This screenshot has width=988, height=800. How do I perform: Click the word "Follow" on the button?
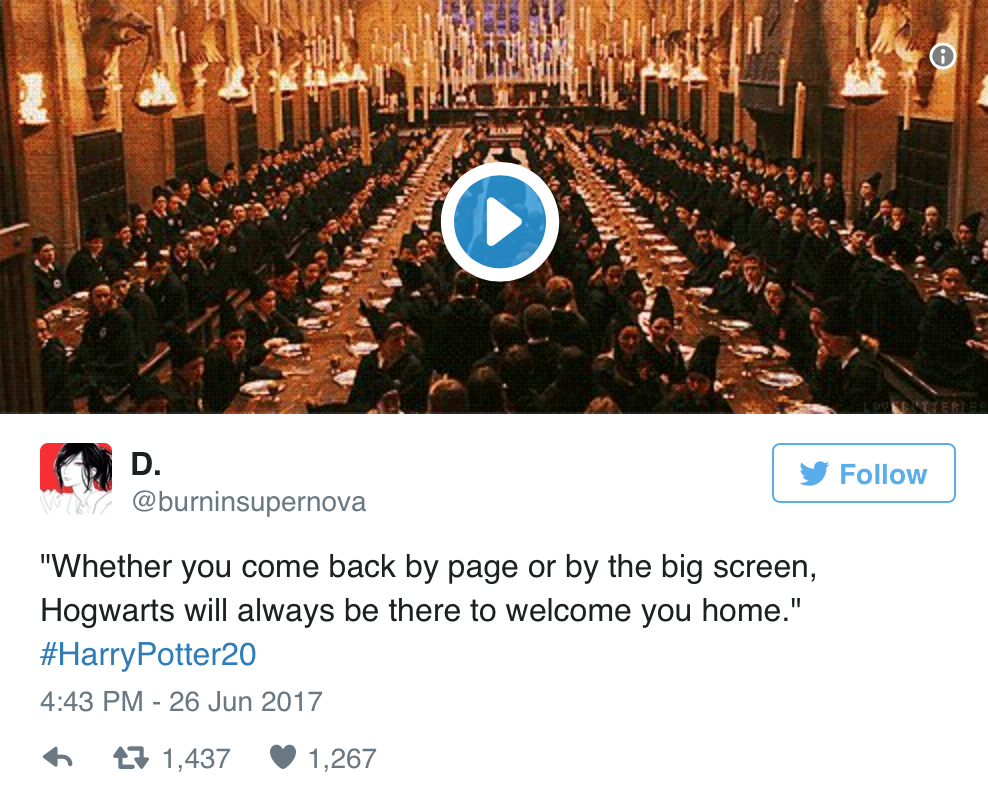pos(883,474)
